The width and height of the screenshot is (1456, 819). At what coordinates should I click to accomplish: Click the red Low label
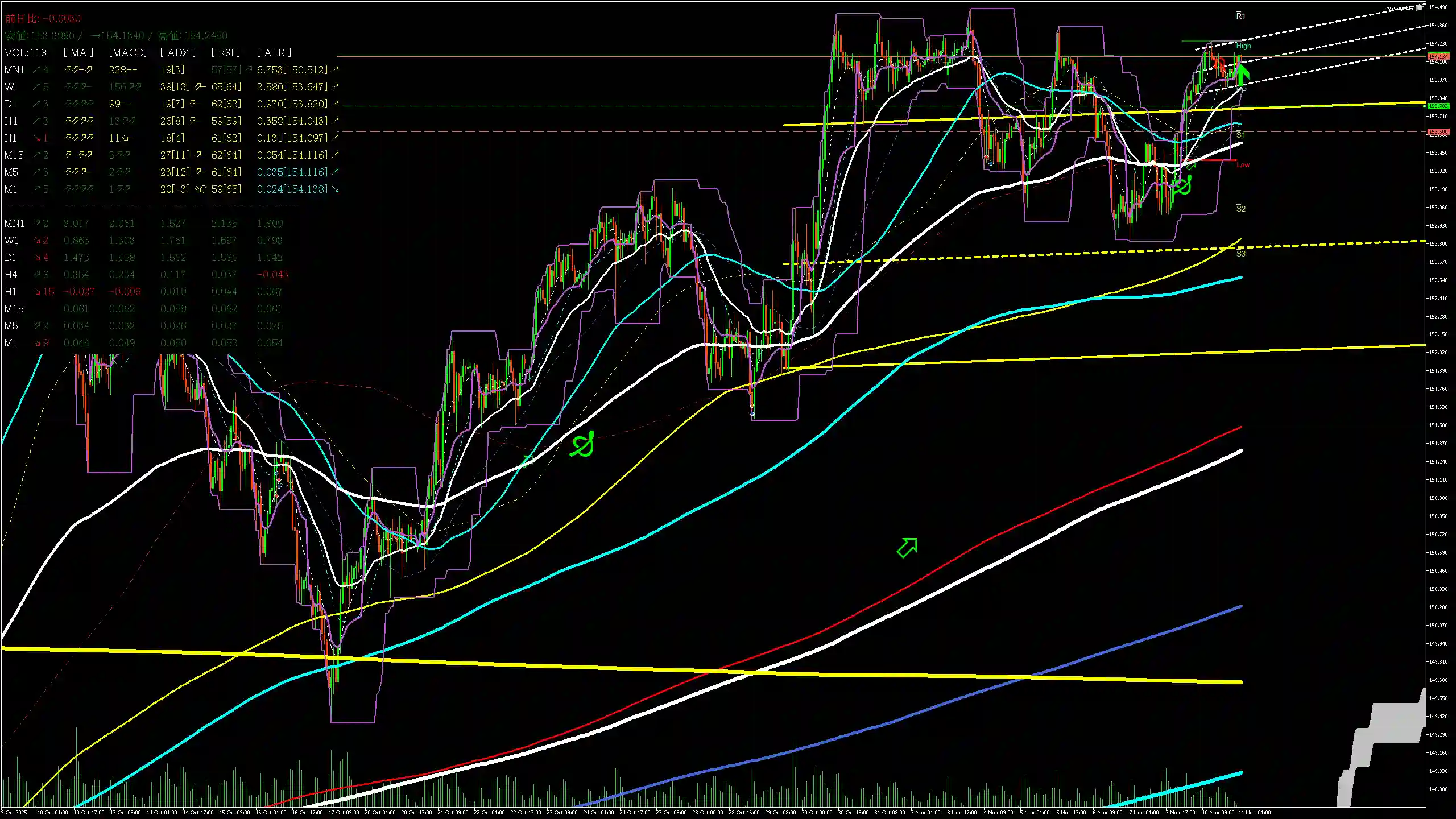tap(1243, 165)
